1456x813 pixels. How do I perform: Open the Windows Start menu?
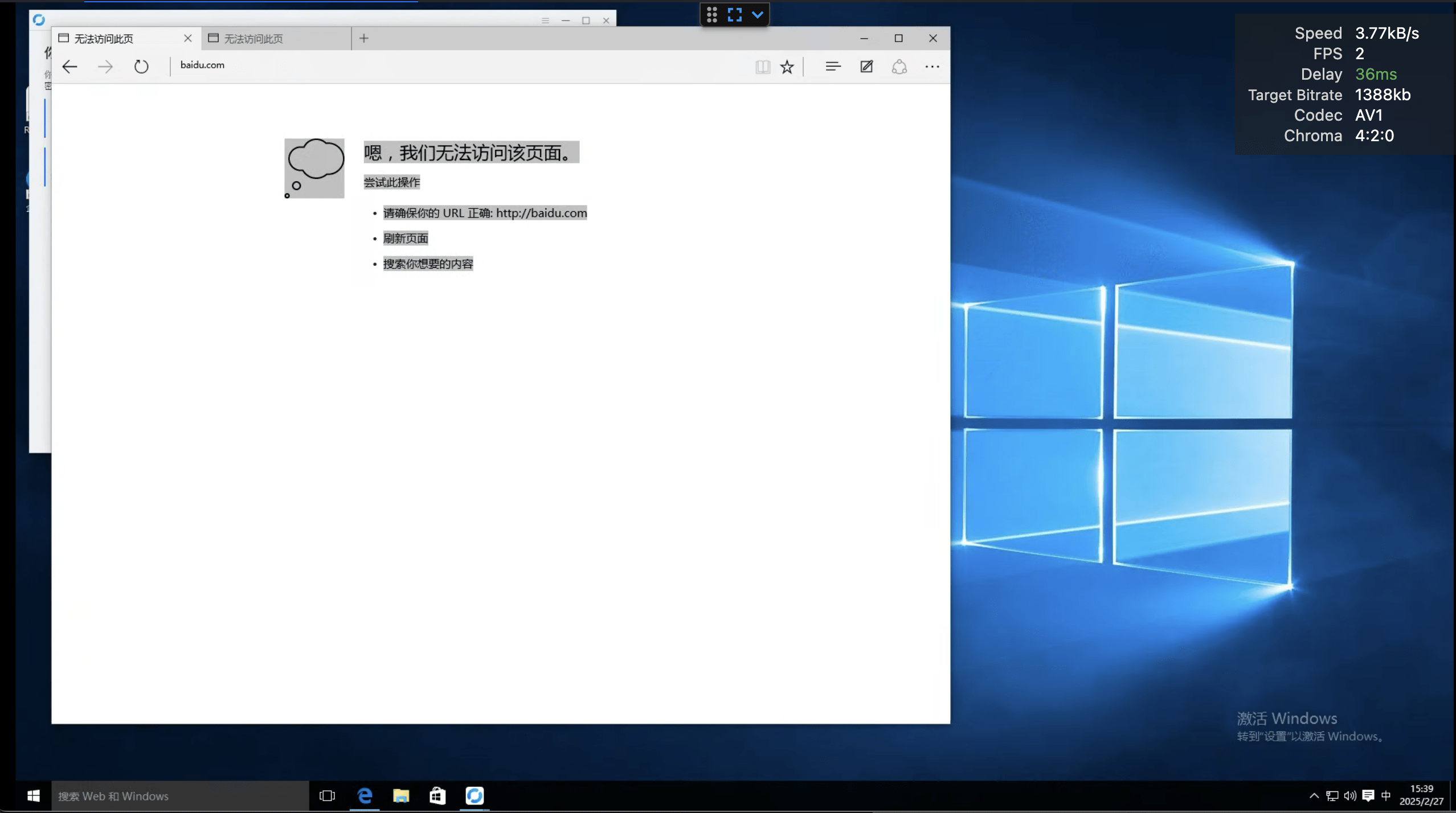(34, 795)
